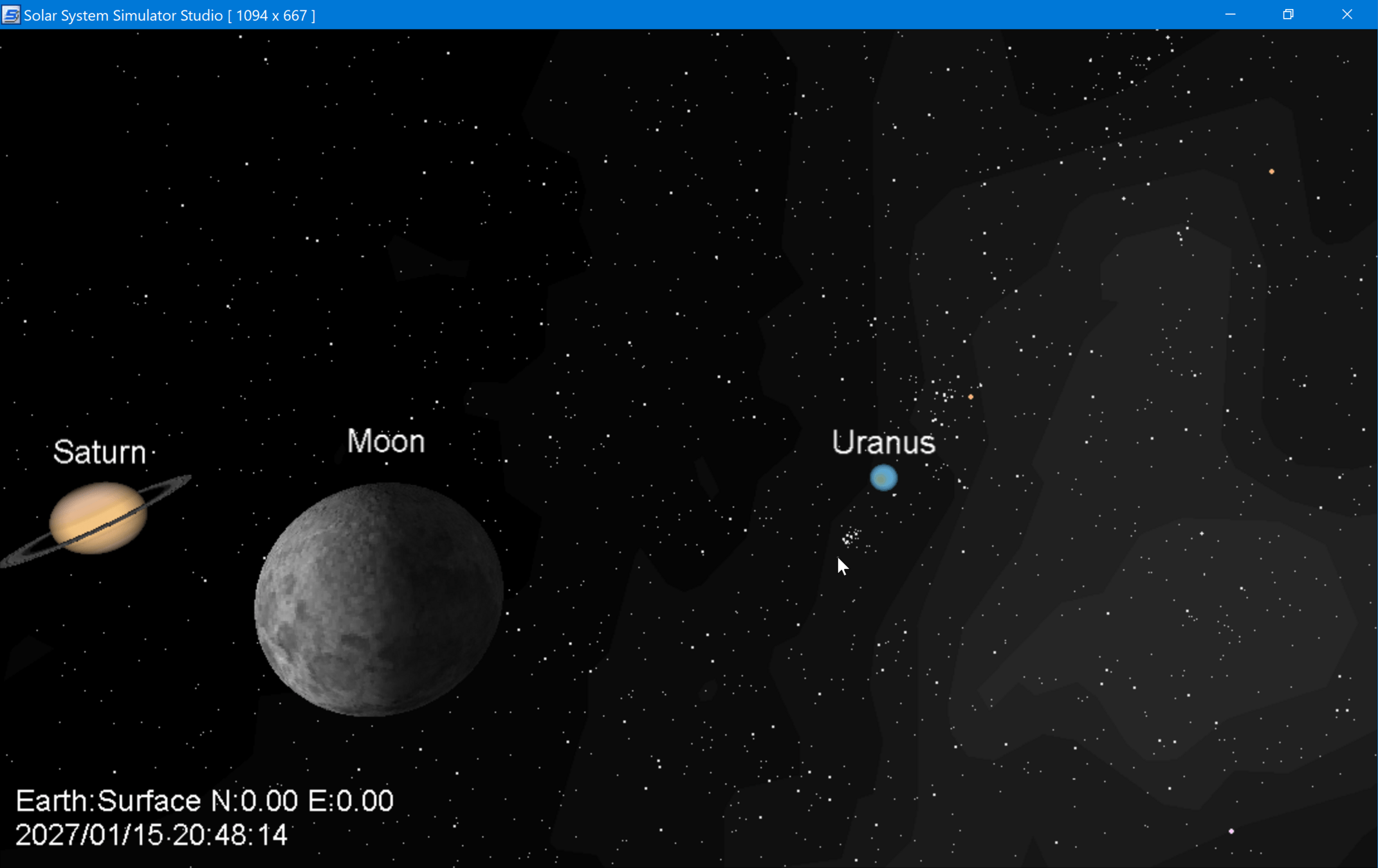Close the Solar System Simulator window
This screenshot has width=1378, height=868.
tap(1346, 14)
